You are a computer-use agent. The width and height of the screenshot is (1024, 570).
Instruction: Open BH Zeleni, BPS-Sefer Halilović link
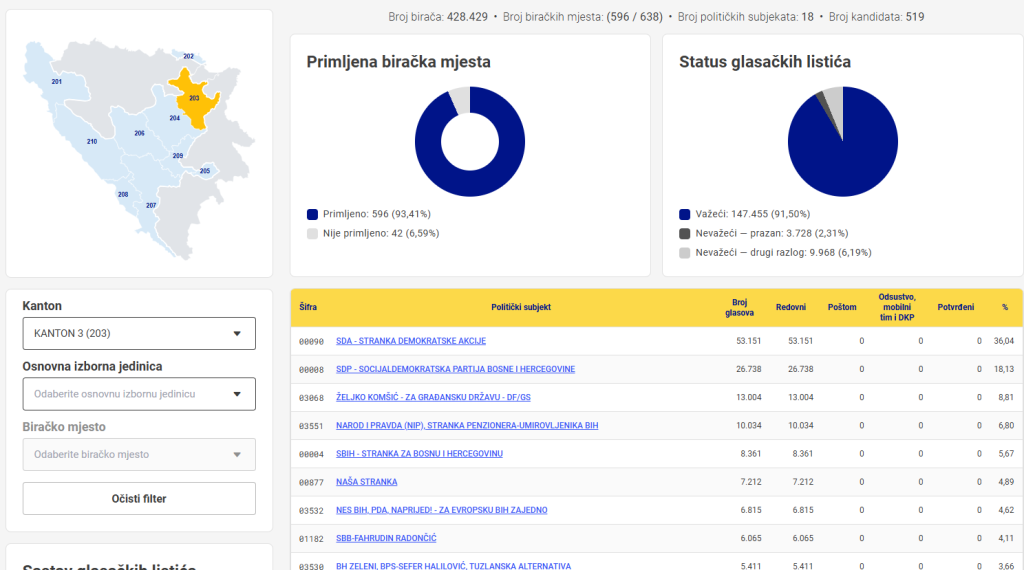(x=453, y=566)
